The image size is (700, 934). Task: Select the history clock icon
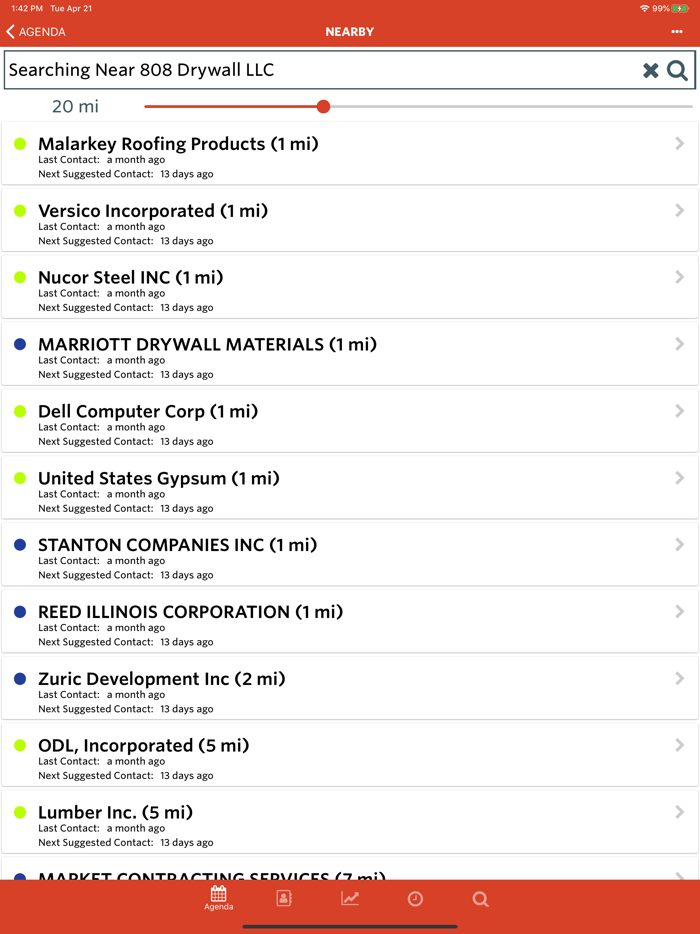click(414, 898)
